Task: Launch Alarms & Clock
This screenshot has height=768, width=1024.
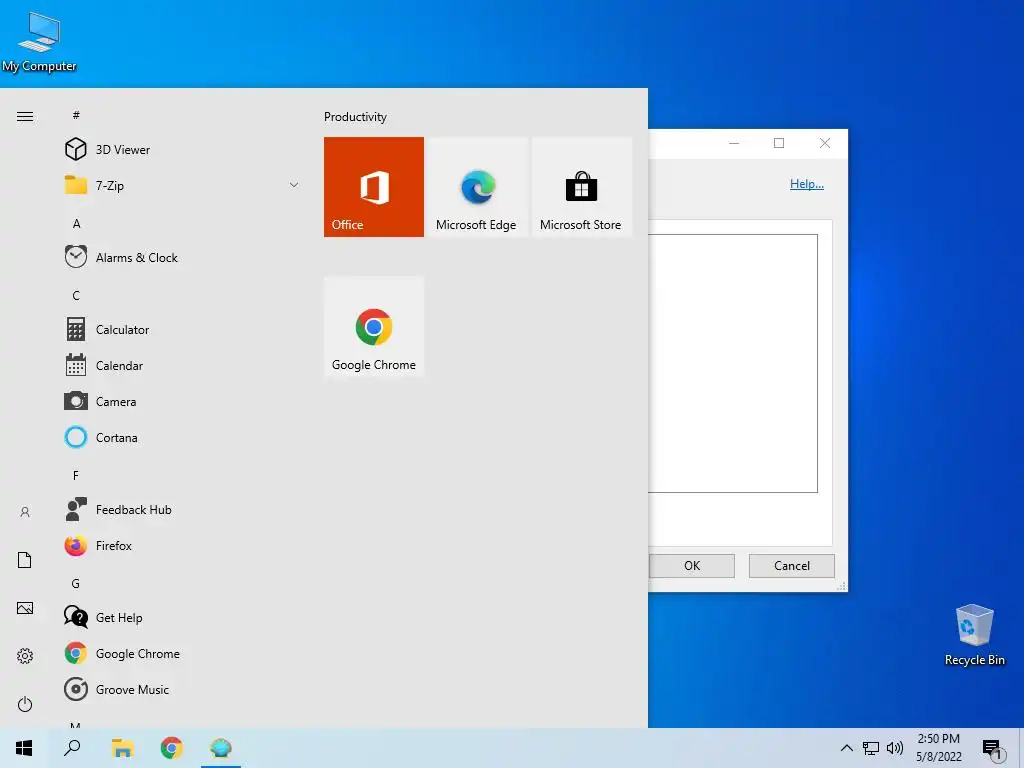Action: point(183,257)
